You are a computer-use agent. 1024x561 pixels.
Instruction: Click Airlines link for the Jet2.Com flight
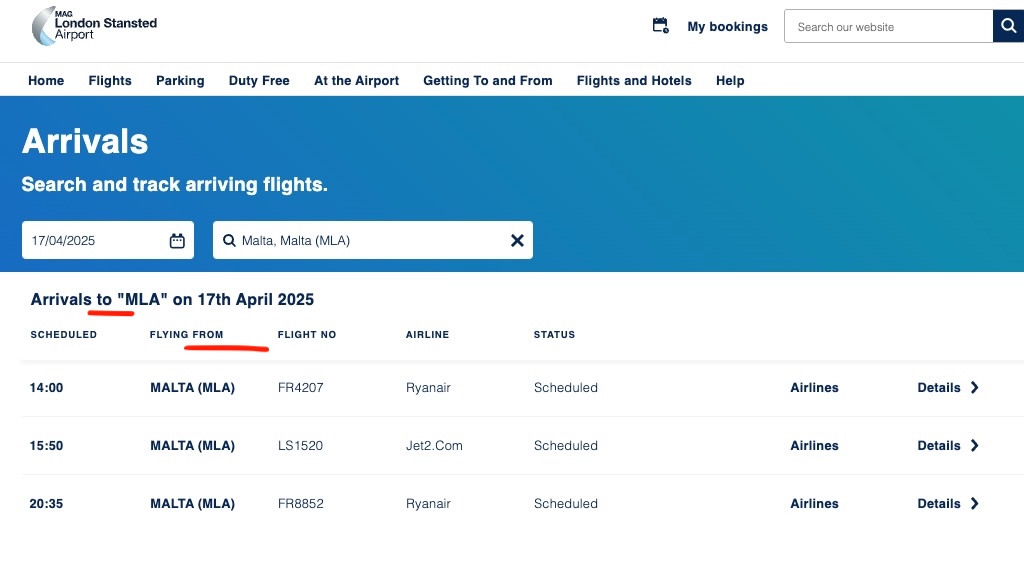click(x=814, y=445)
